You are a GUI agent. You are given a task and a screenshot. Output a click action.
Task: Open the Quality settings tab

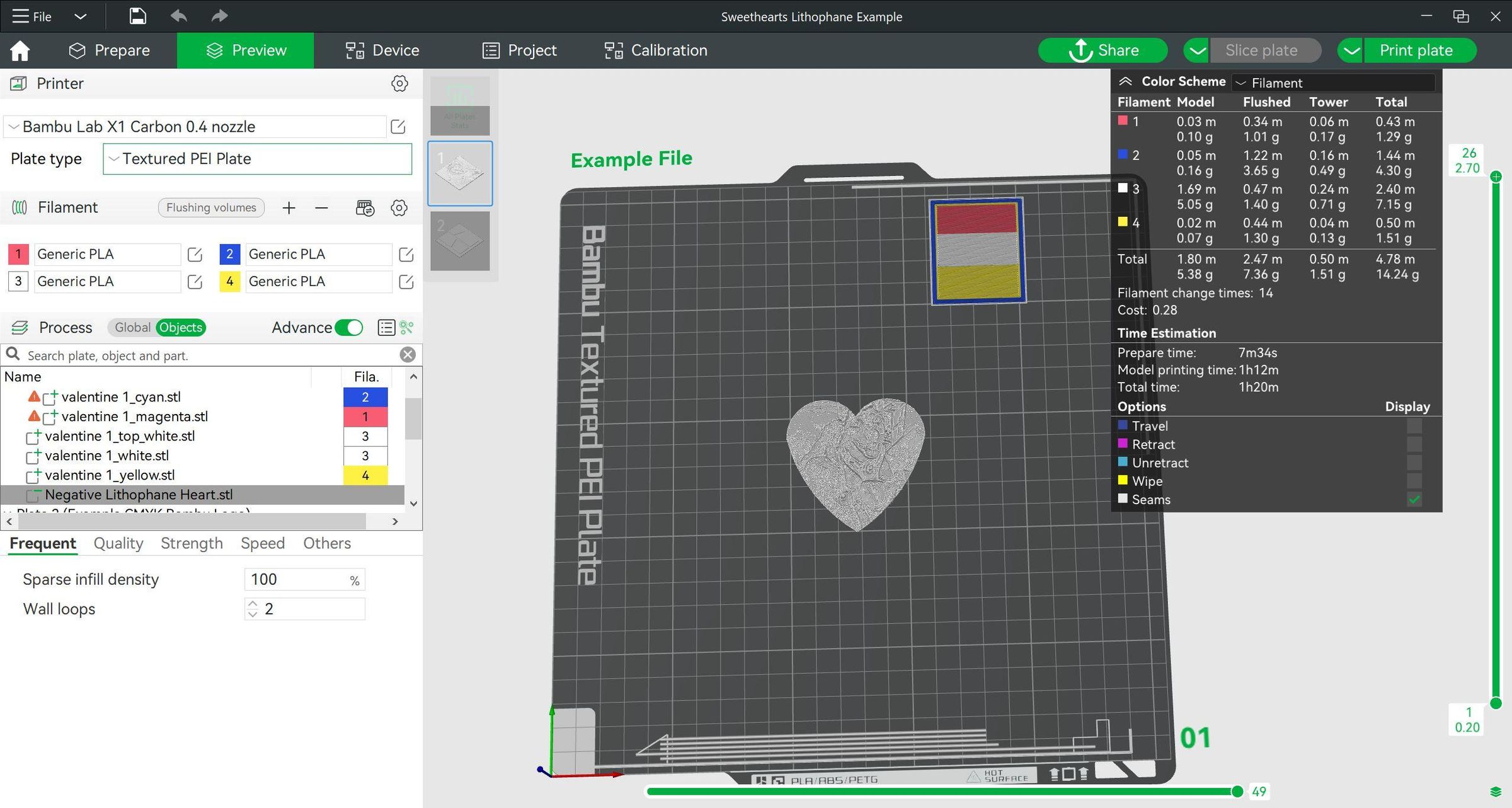coord(117,543)
